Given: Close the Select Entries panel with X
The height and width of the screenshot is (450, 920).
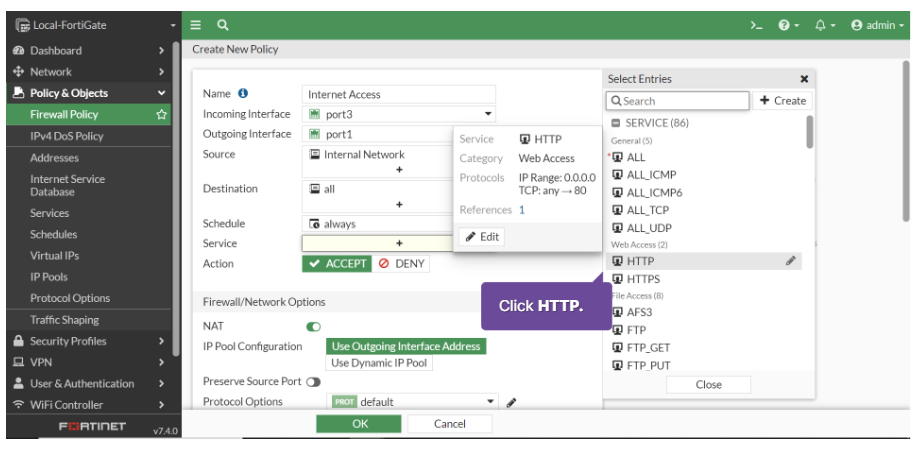Looking at the screenshot, I should [x=804, y=79].
